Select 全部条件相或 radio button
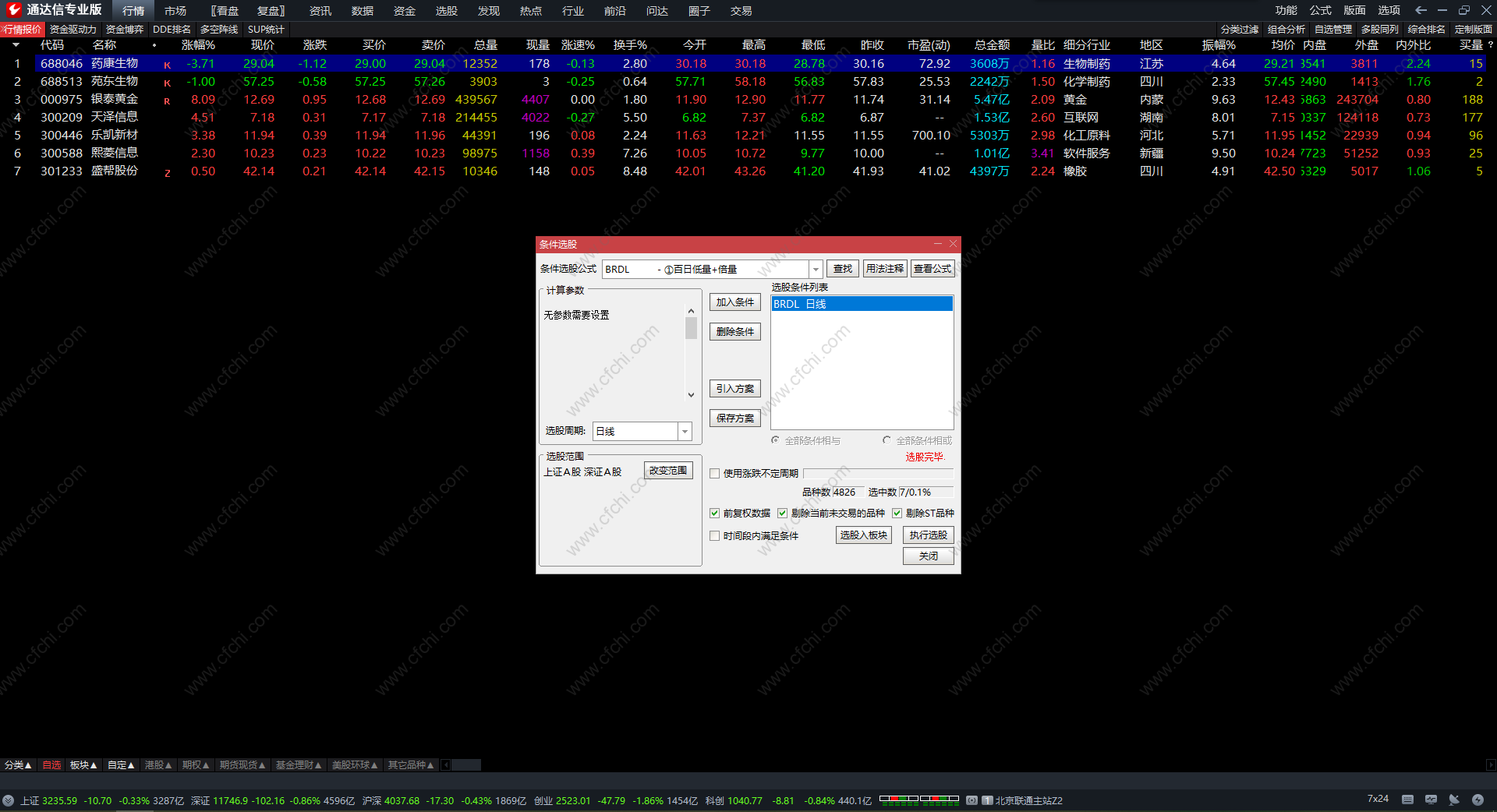 click(887, 440)
